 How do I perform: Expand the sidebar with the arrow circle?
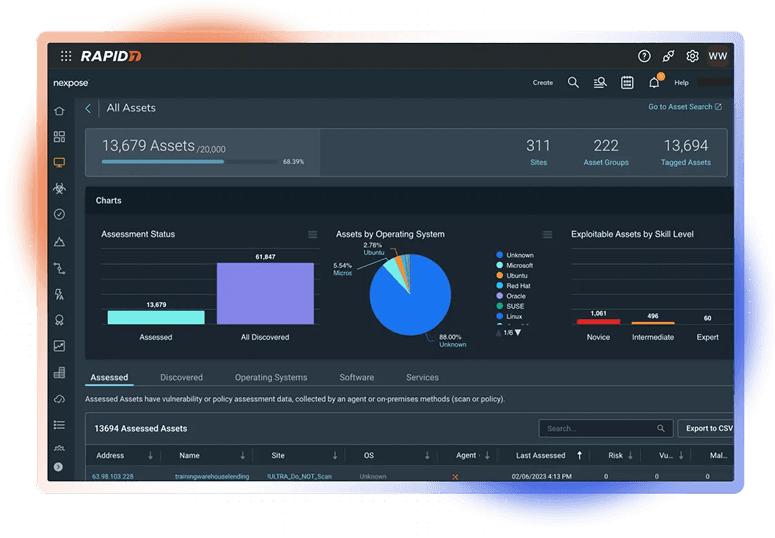pos(58,467)
